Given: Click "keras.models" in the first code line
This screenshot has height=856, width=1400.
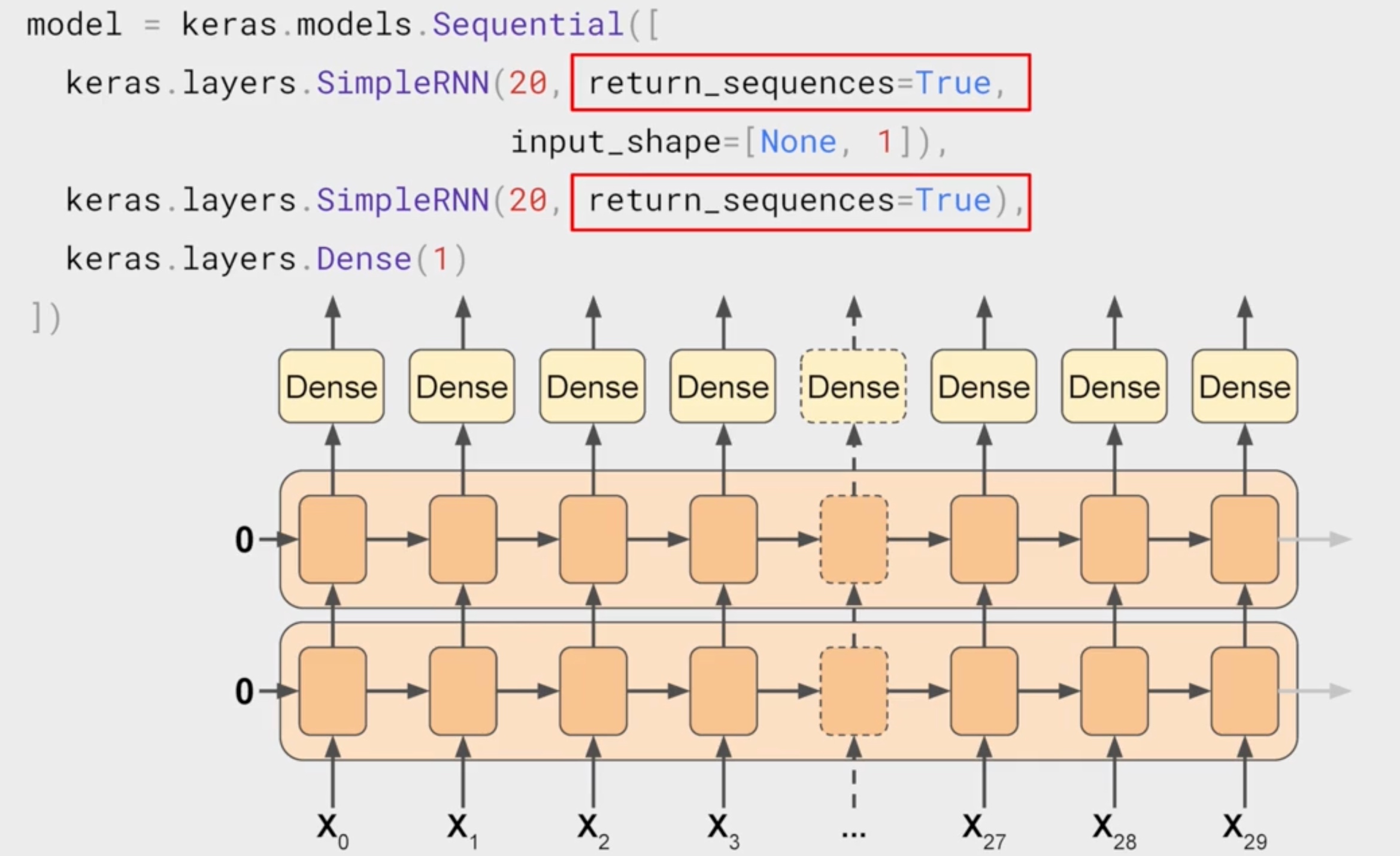Looking at the screenshot, I should [296, 25].
